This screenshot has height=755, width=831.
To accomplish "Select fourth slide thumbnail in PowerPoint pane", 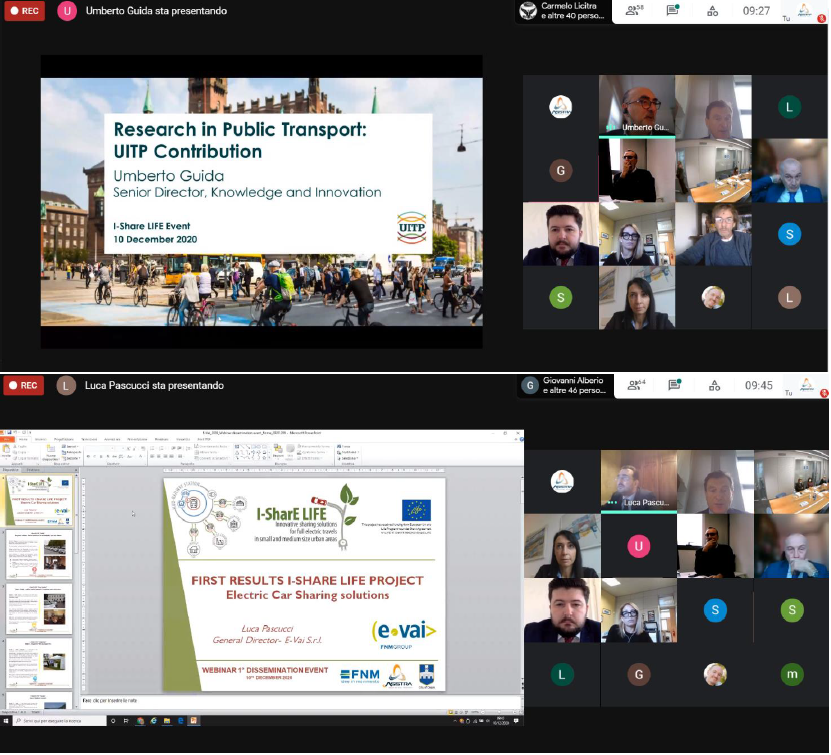I will [39, 663].
